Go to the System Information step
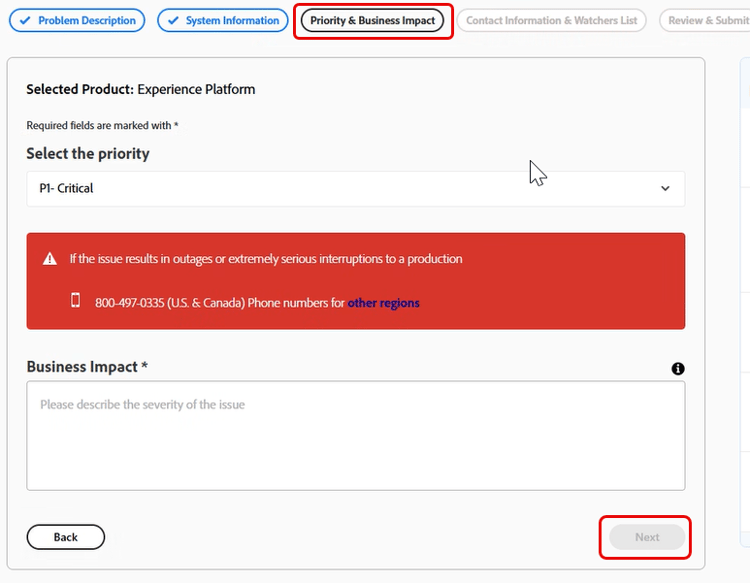The image size is (750, 583). (x=223, y=21)
